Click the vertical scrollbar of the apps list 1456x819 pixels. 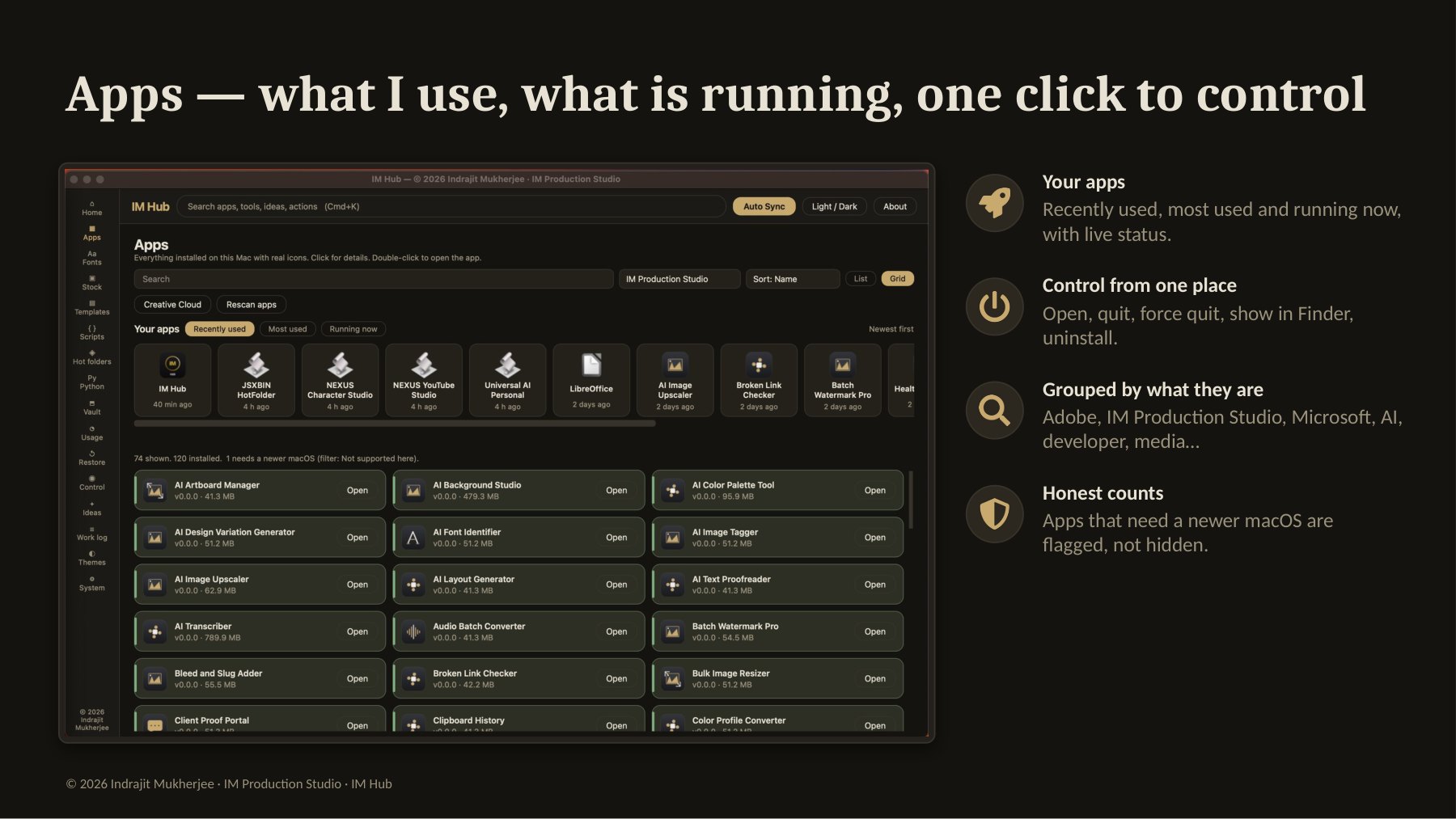point(911,499)
